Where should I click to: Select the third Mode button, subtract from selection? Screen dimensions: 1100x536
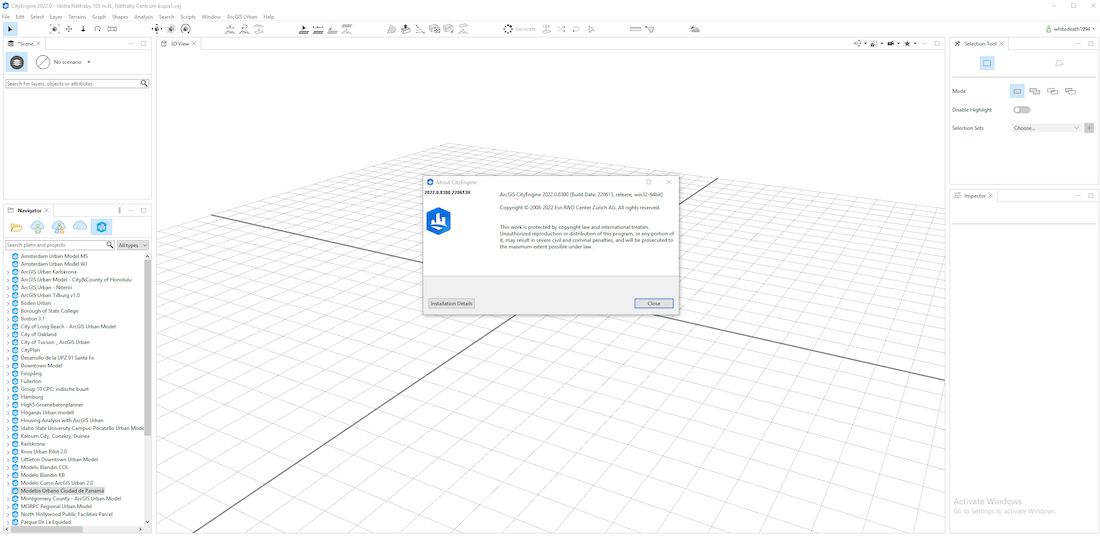tap(1052, 91)
